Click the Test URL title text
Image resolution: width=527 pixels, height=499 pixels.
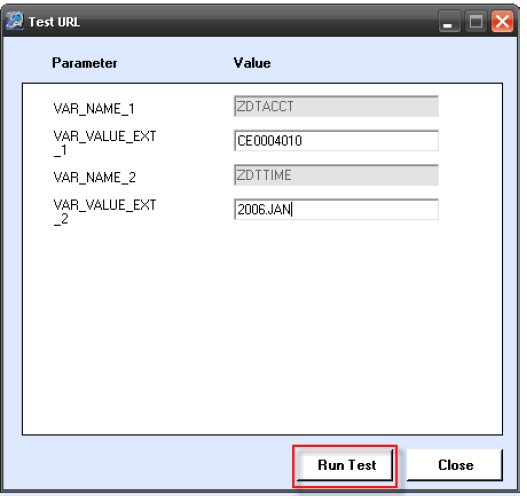tap(54, 22)
